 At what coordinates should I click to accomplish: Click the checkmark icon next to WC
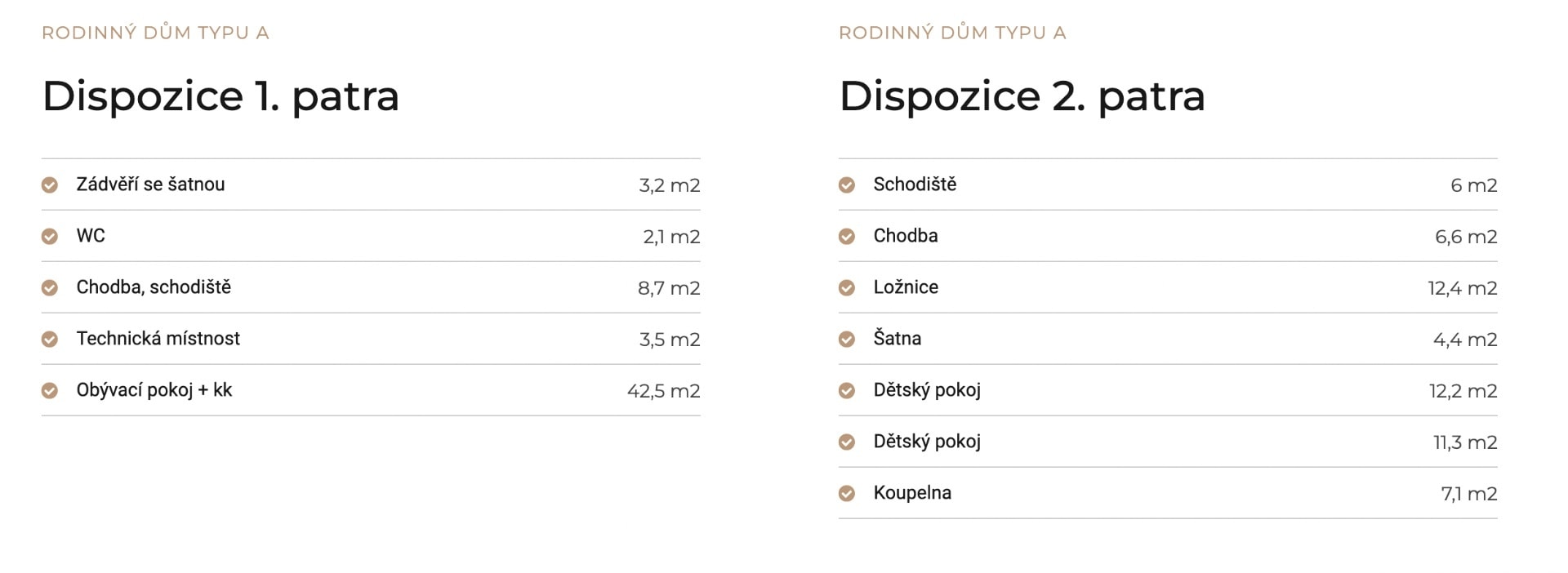tap(50, 237)
